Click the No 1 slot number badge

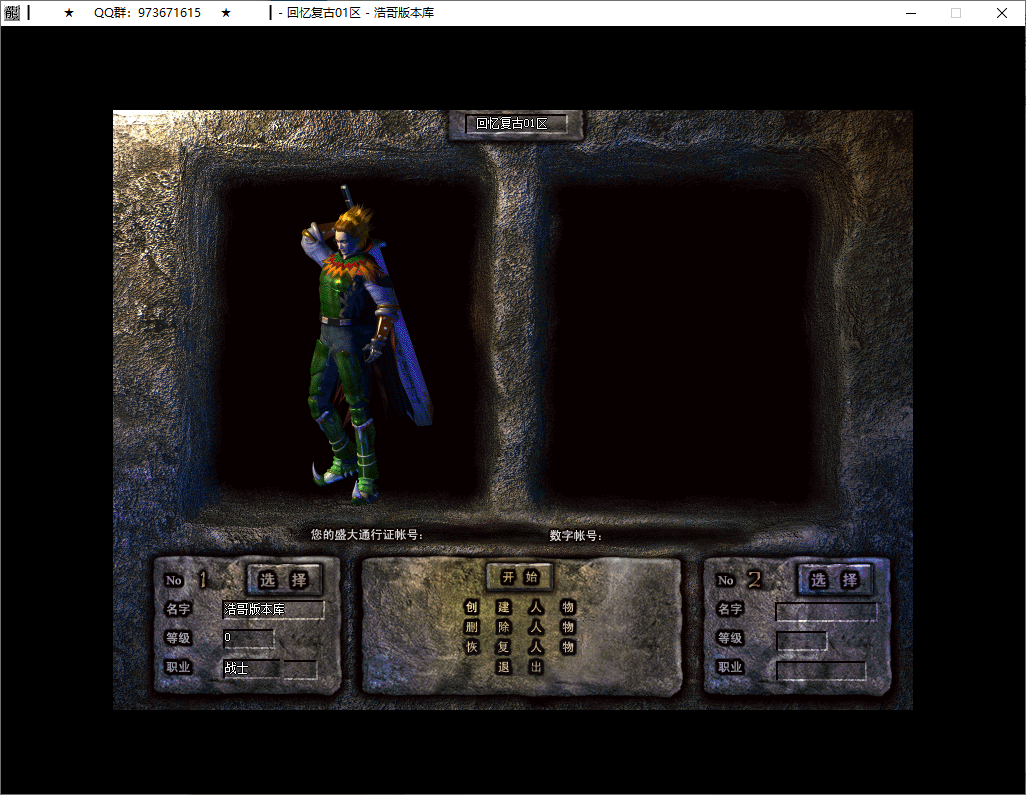[x=186, y=580]
